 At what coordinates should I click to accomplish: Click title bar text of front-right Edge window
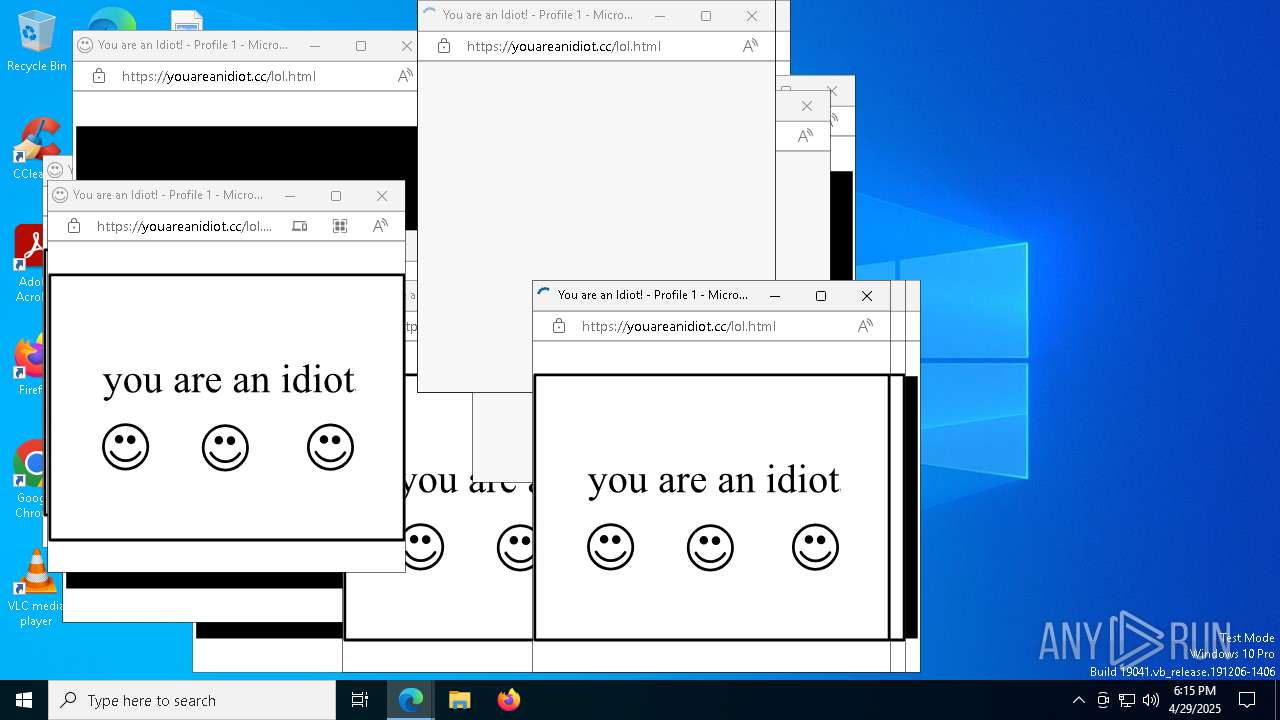coord(653,295)
